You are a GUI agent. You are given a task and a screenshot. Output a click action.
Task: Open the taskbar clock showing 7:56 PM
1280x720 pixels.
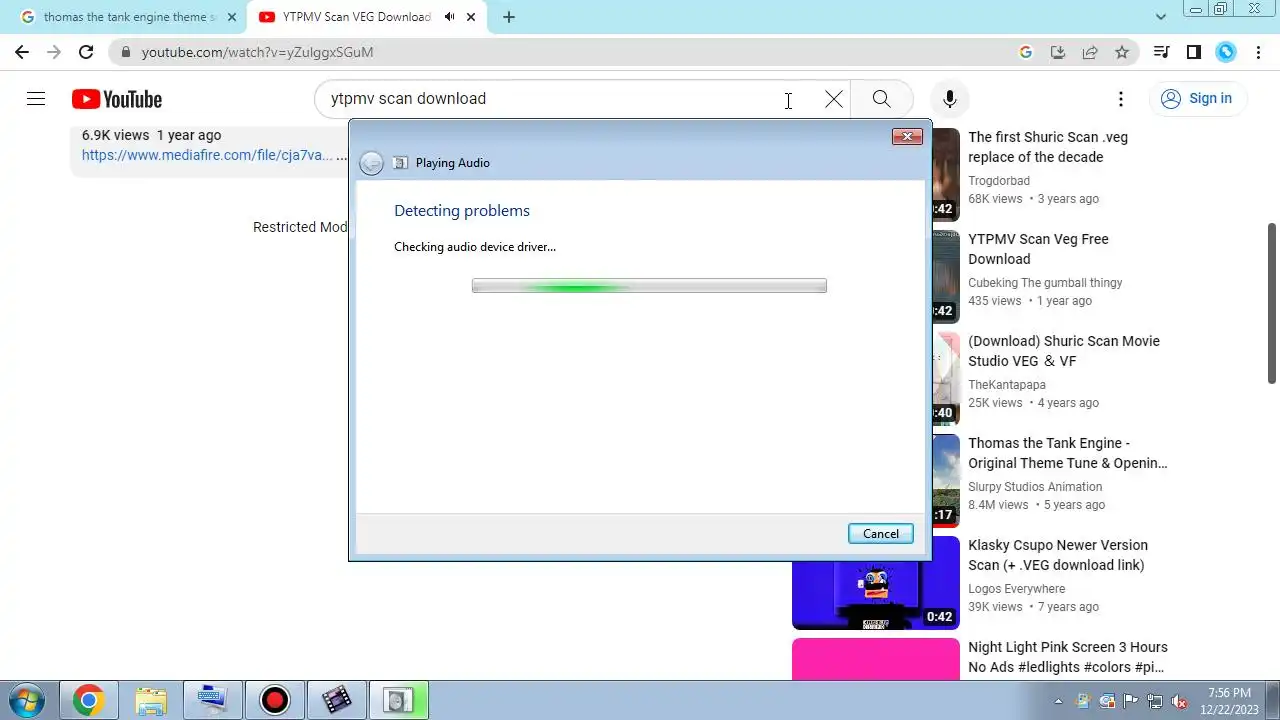tap(1229, 701)
